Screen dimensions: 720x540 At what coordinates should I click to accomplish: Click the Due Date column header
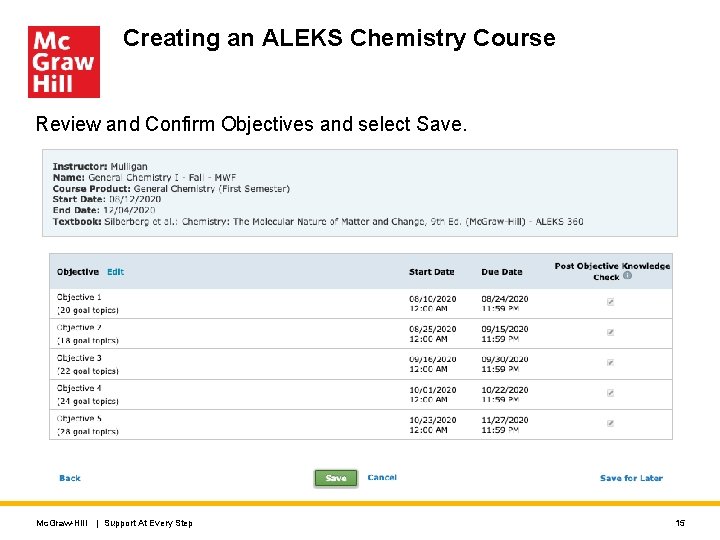(502, 272)
